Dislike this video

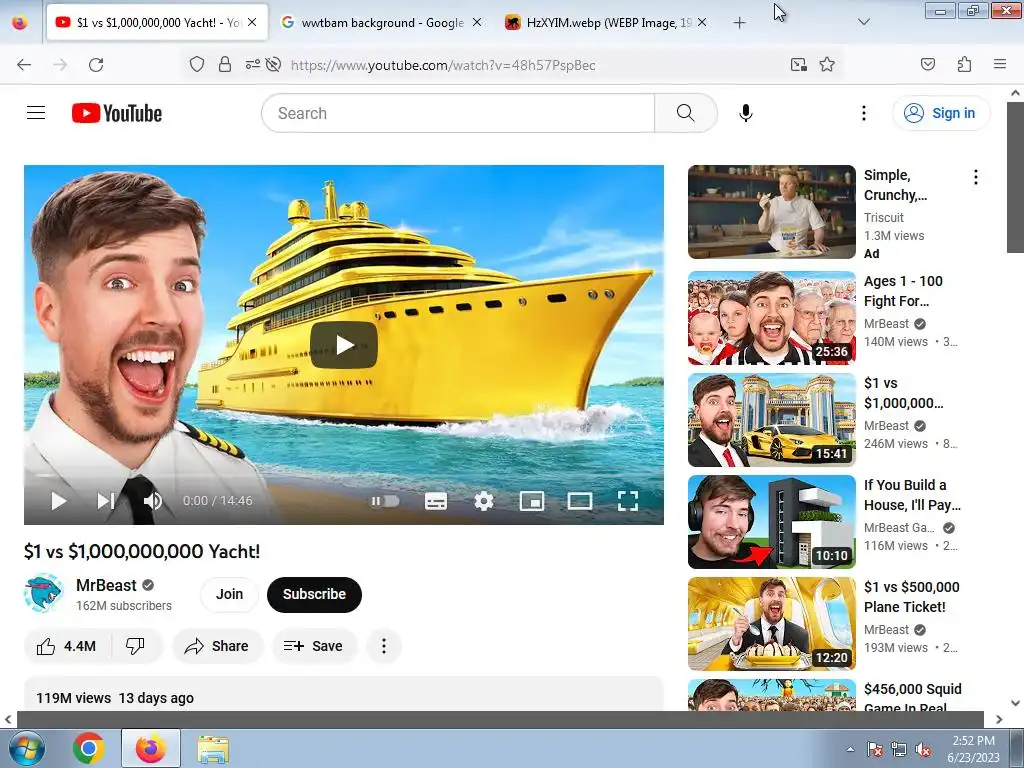135,646
